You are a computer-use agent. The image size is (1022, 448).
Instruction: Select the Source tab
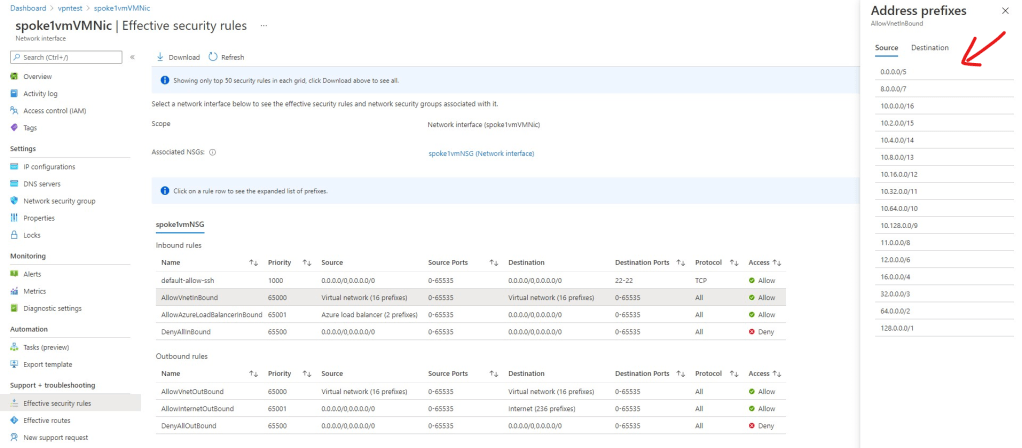[886, 47]
